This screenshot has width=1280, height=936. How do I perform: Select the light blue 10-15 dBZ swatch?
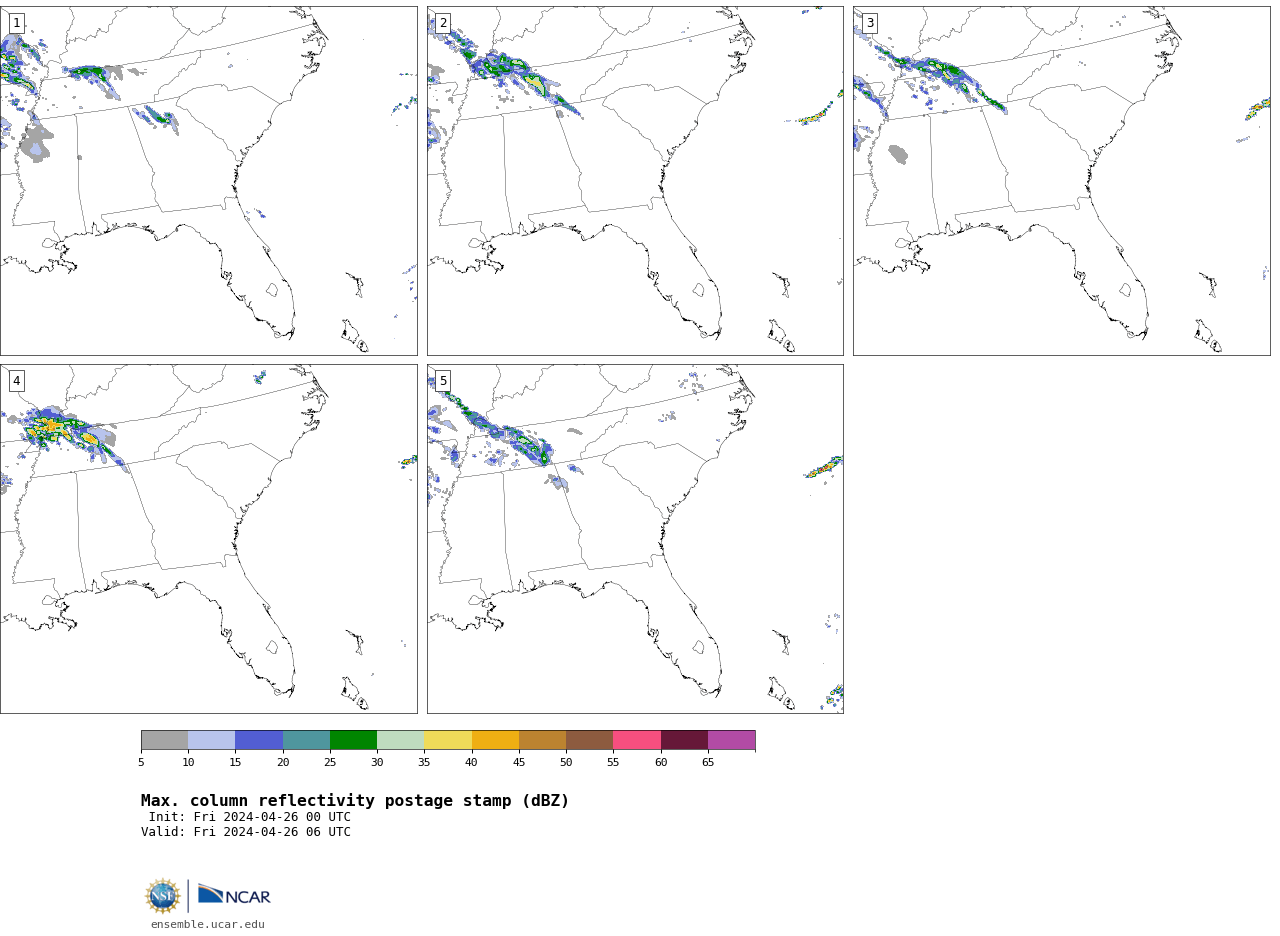point(211,740)
